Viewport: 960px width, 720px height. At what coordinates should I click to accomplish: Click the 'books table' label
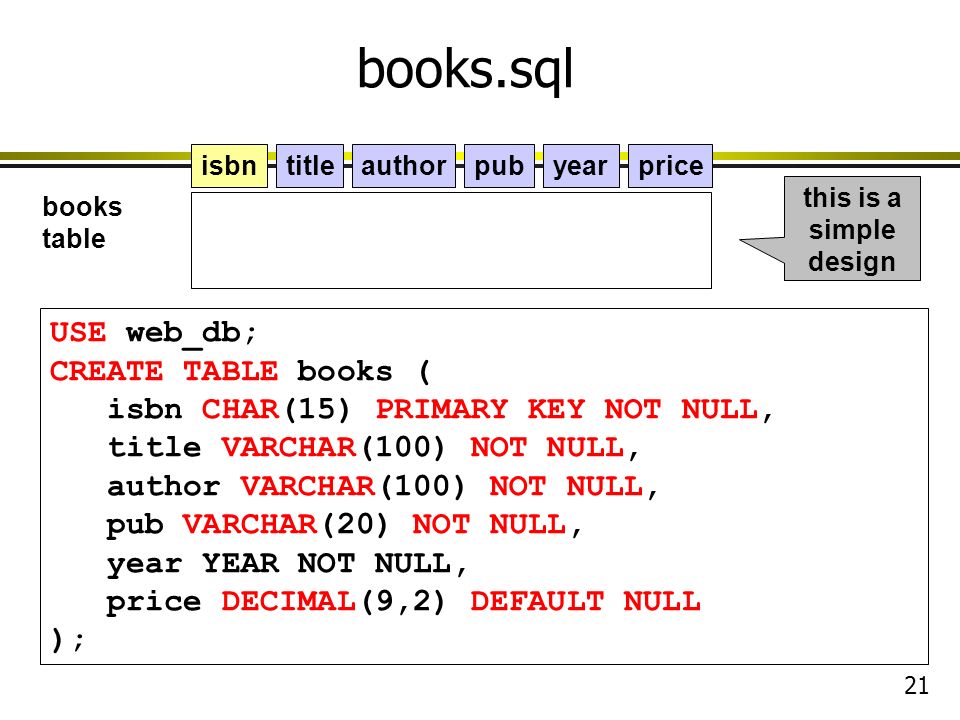click(x=82, y=223)
